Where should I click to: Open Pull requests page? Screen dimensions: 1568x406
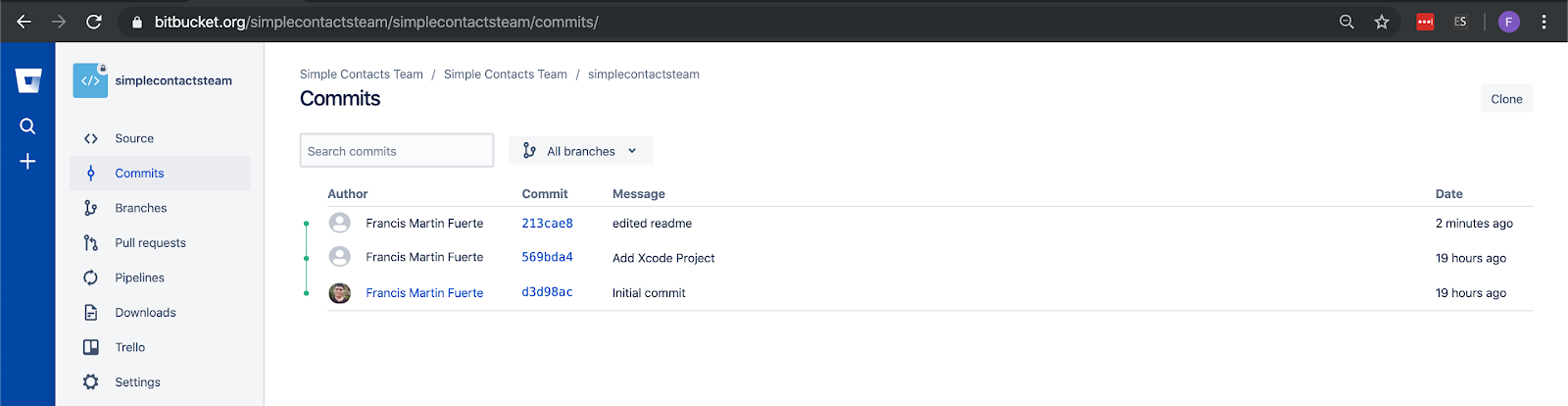(150, 243)
